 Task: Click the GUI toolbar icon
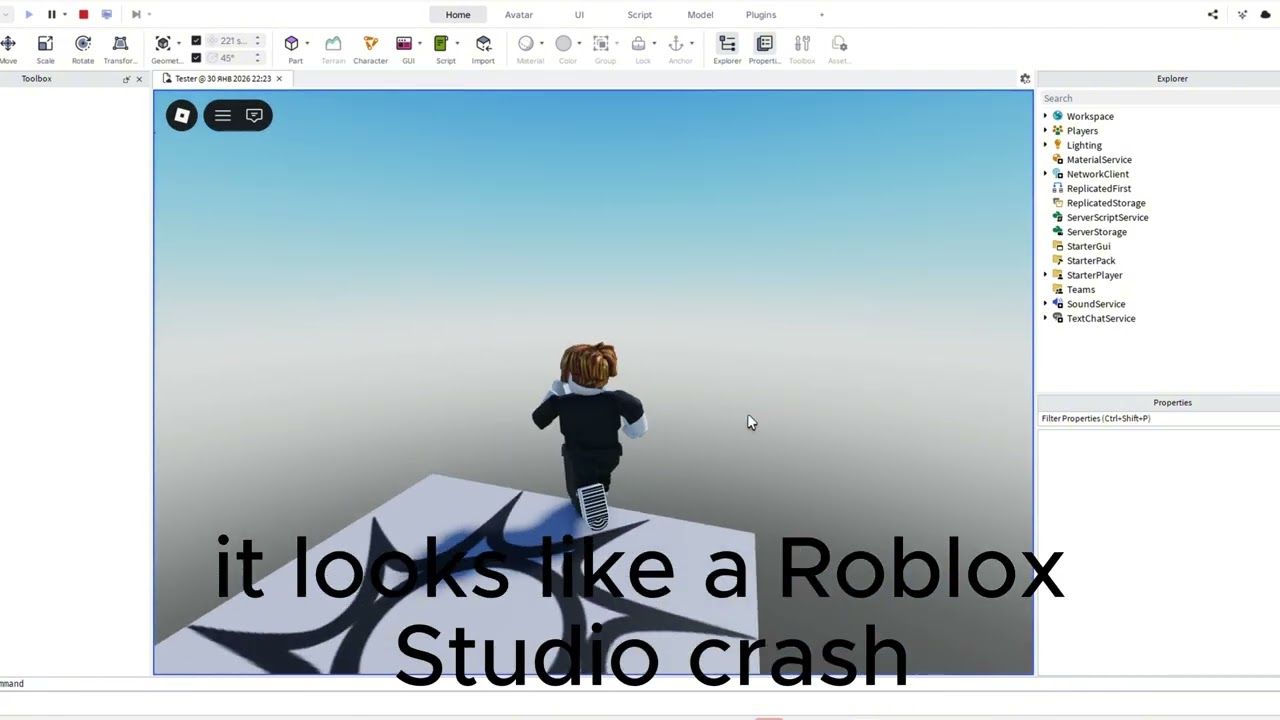coord(404,44)
